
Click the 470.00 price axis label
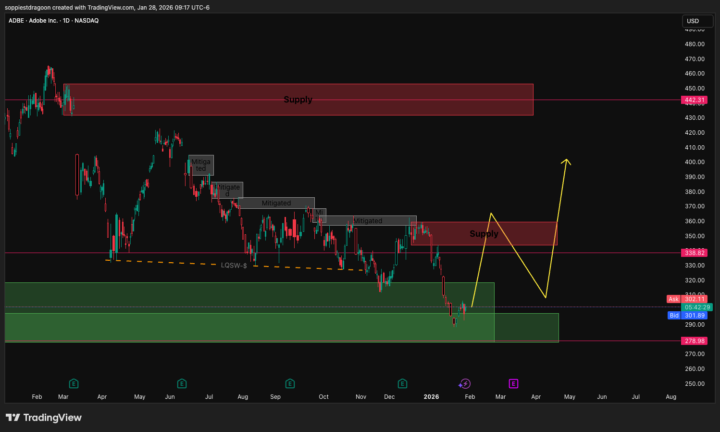[x=694, y=59]
